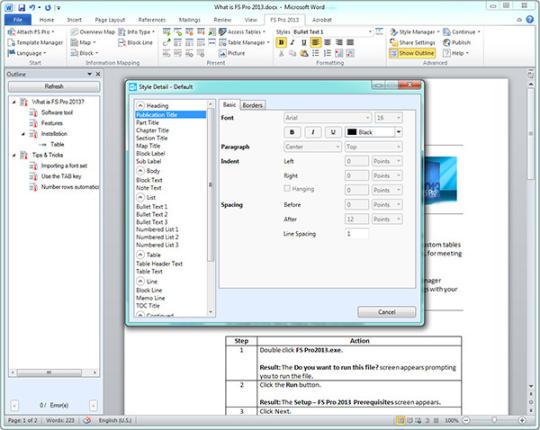Click the Use the TAB key outline item
The image size is (540, 430).
click(x=61, y=177)
